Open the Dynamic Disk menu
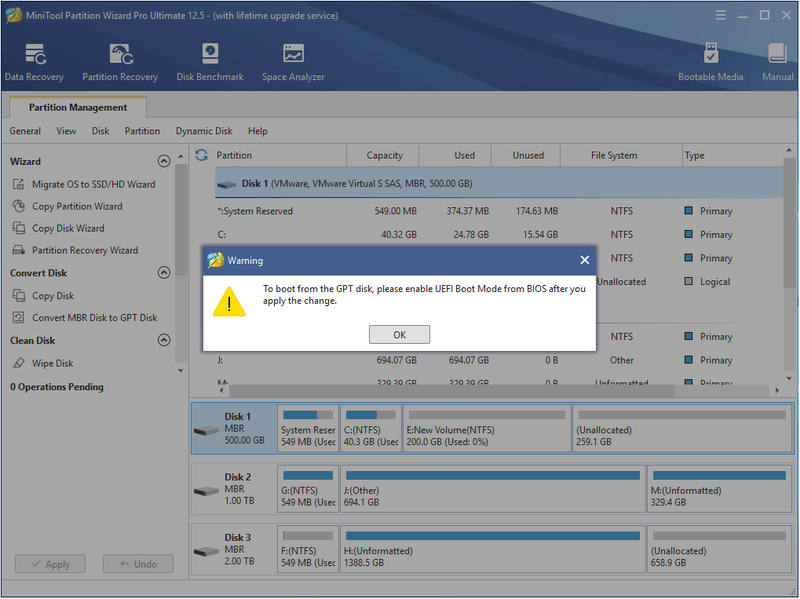The image size is (800, 599). 204,131
